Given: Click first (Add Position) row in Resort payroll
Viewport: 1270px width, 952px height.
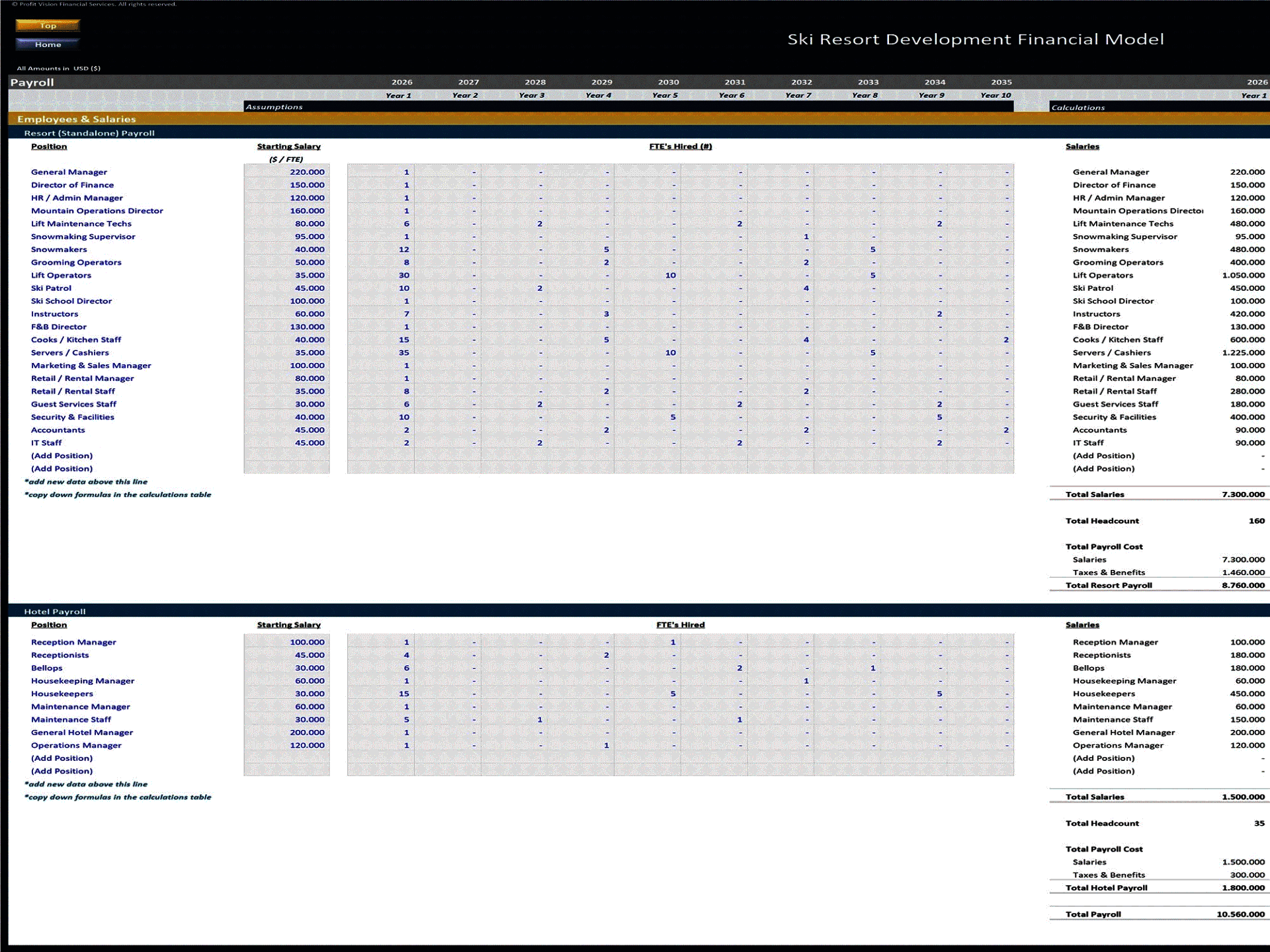Looking at the screenshot, I should 62,456.
